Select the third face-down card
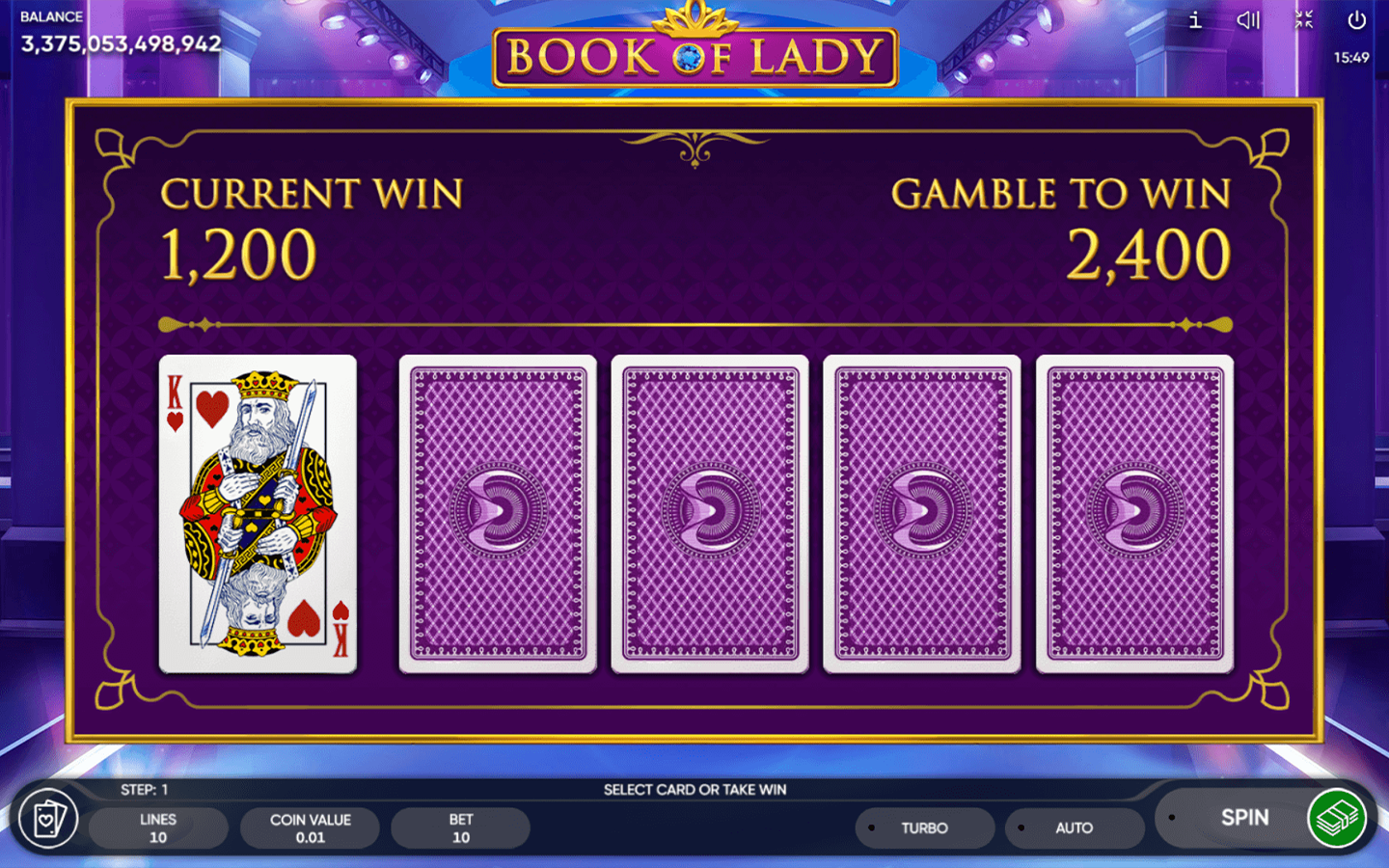The image size is (1389, 868). [922, 514]
